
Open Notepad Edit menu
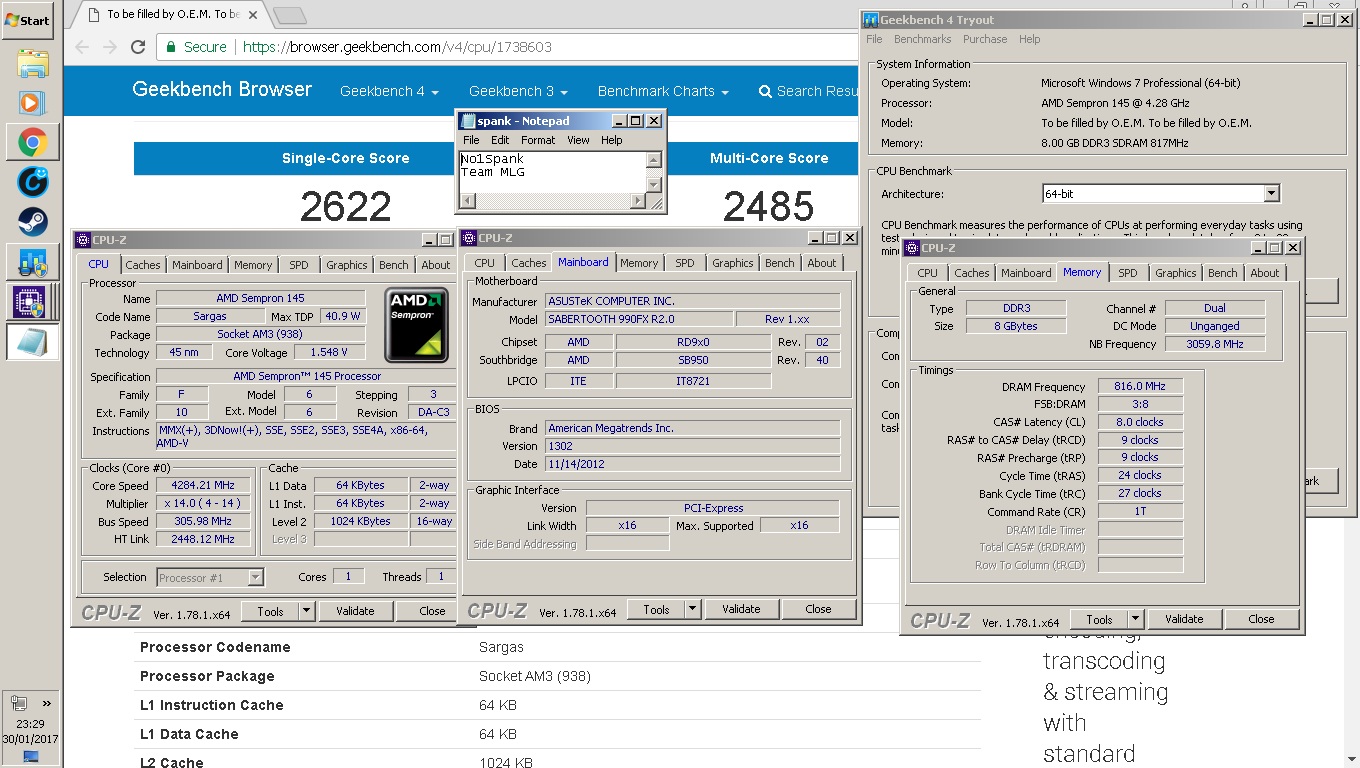coord(500,140)
